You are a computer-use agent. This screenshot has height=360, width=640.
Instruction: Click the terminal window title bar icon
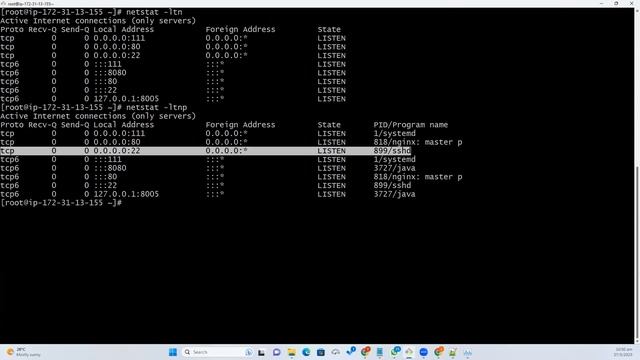pos(3,3)
